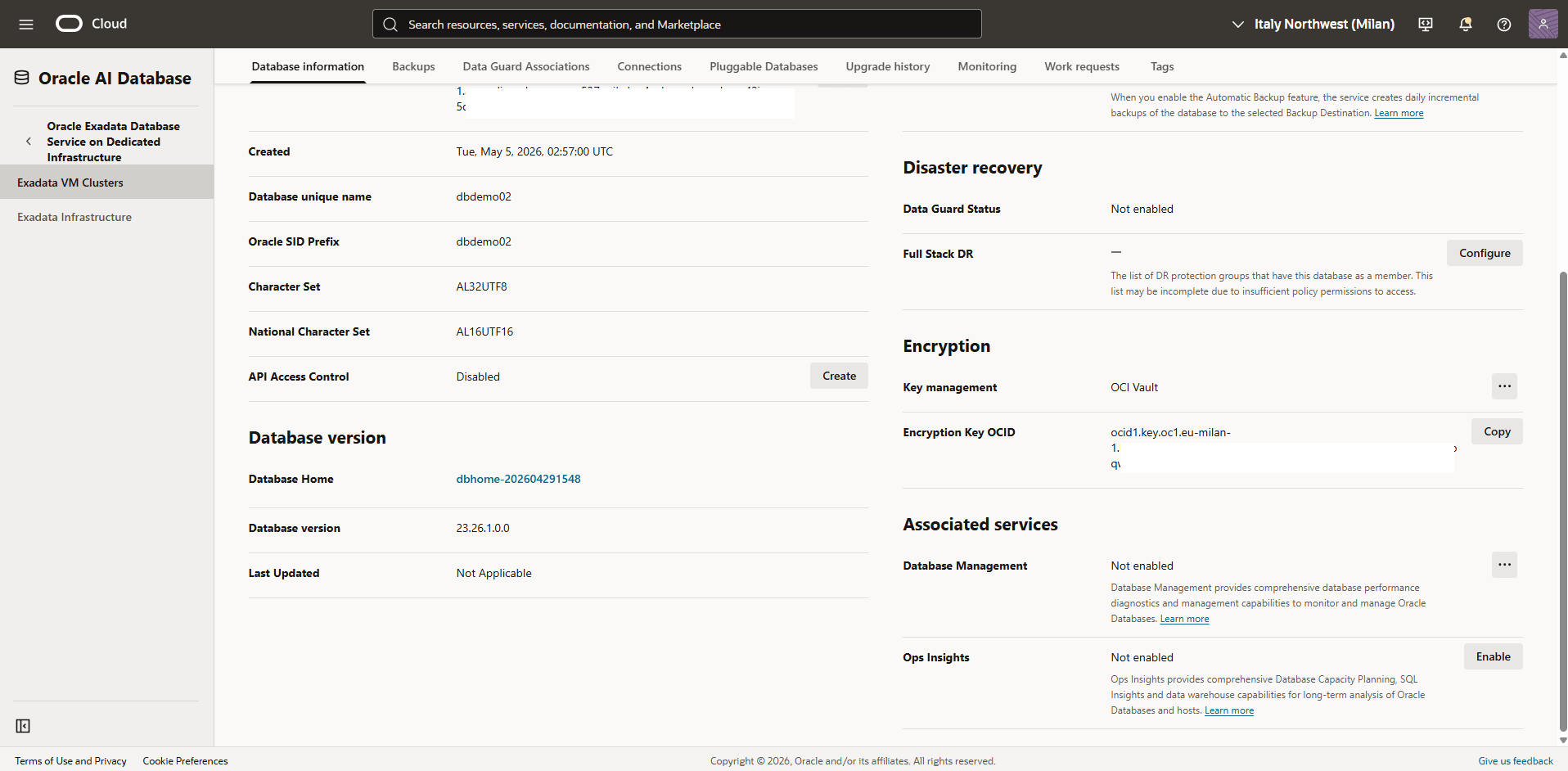Screen dimensions: 1568x771
Task: Open the Cloud Shell developer tools icon
Action: 1426,25
